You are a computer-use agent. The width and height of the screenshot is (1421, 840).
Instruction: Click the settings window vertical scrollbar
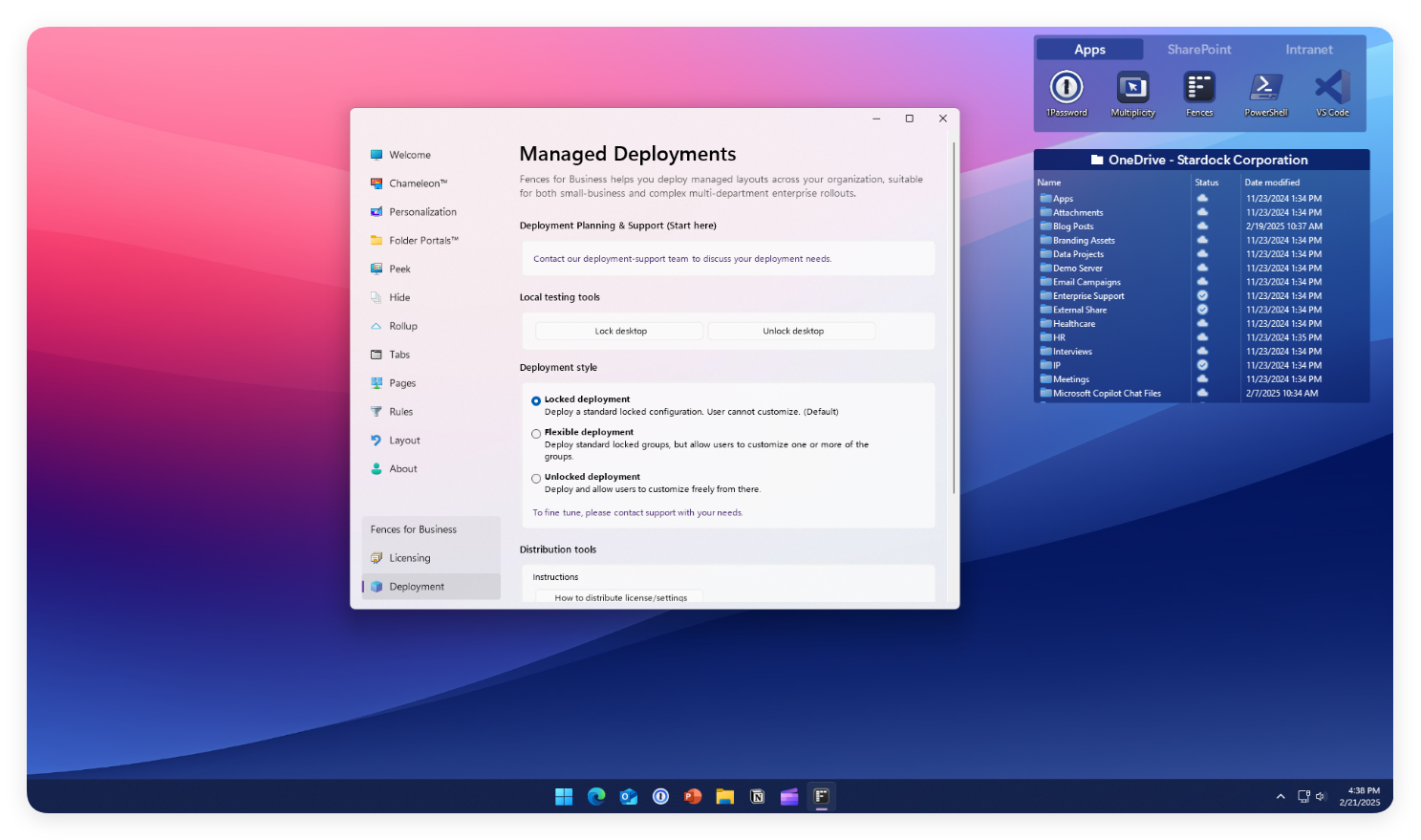click(954, 318)
